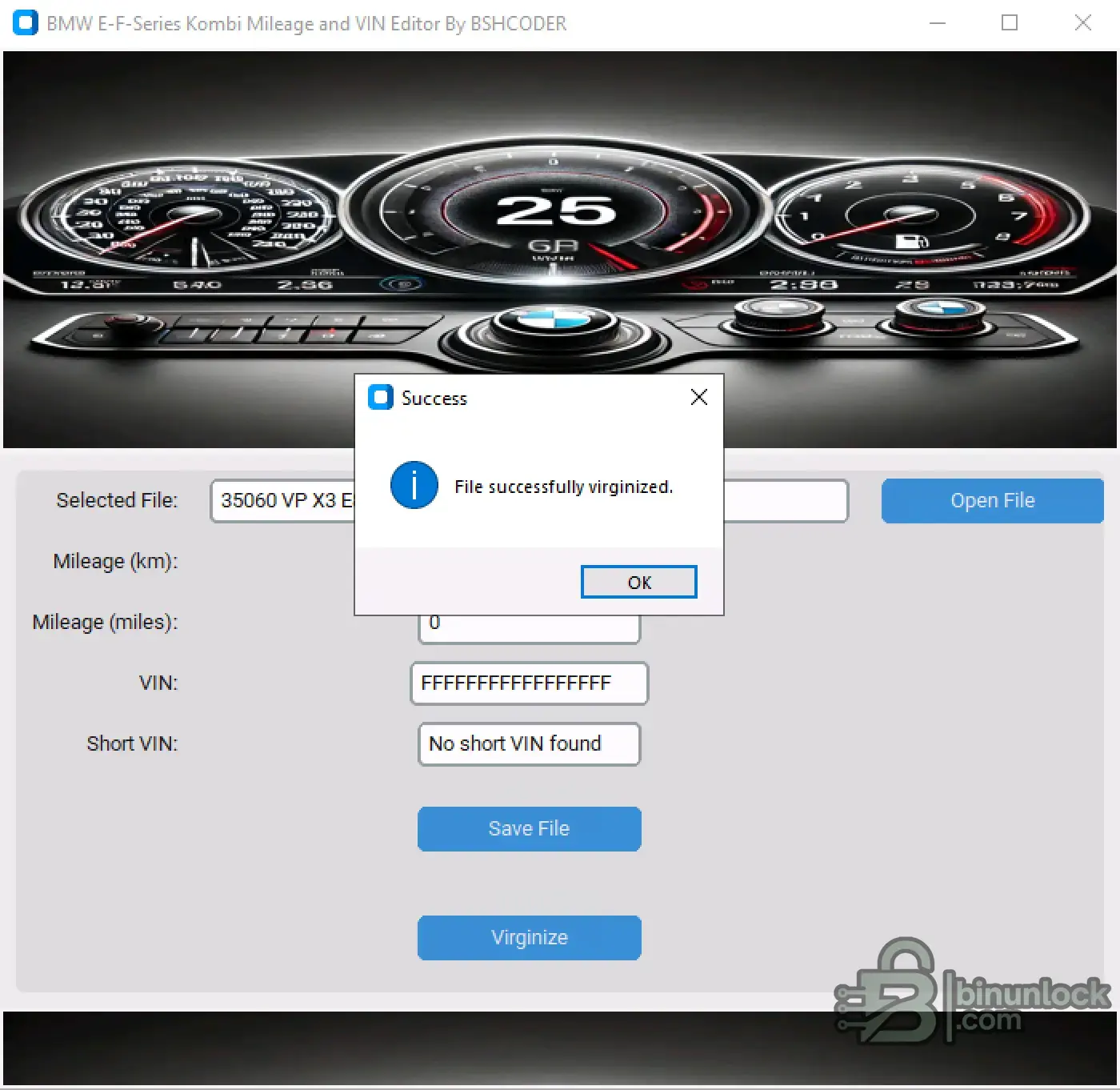Click the main window title text
This screenshot has height=1090, width=1120.
point(306,23)
